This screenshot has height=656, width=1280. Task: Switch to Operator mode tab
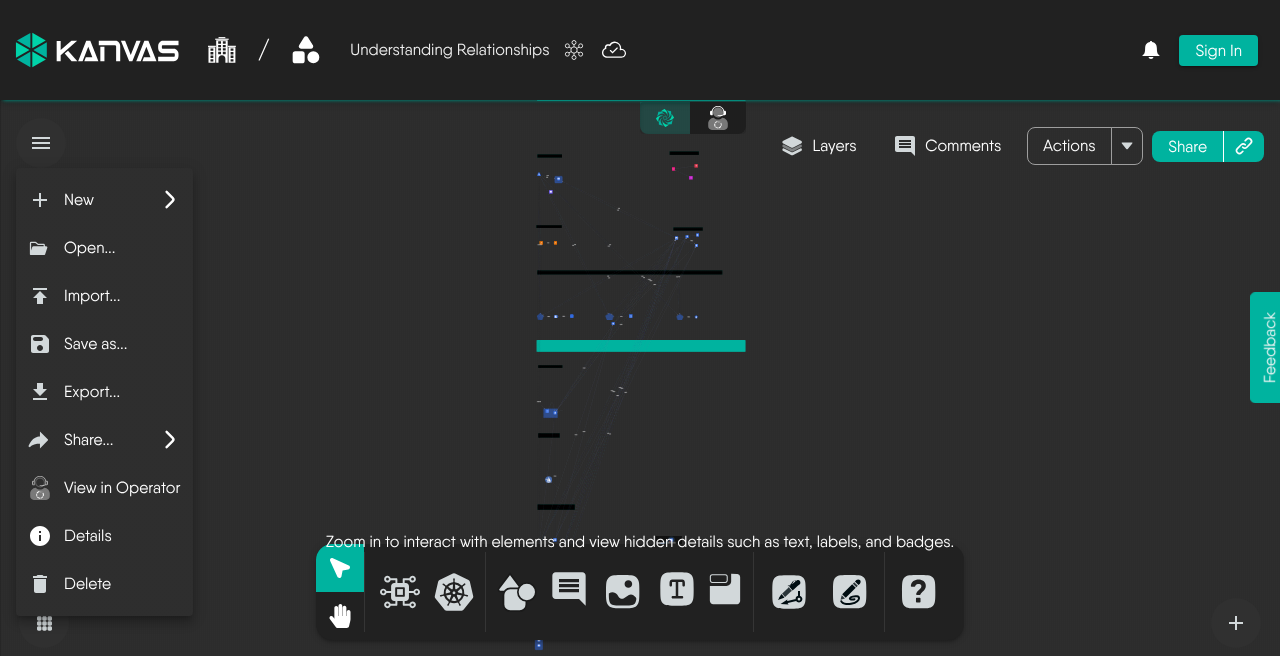click(718, 118)
